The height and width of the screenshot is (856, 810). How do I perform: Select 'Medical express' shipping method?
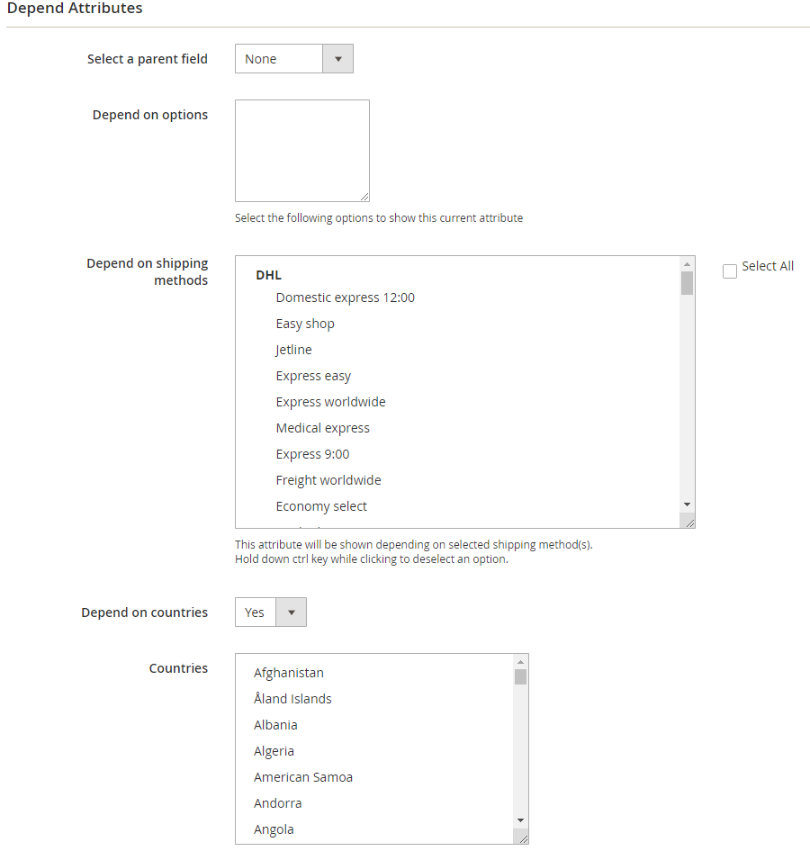coord(322,428)
